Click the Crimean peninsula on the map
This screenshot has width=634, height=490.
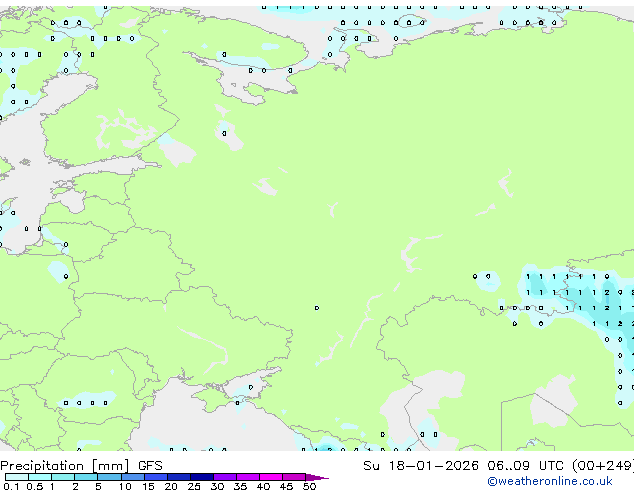pyautogui.click(x=240, y=390)
